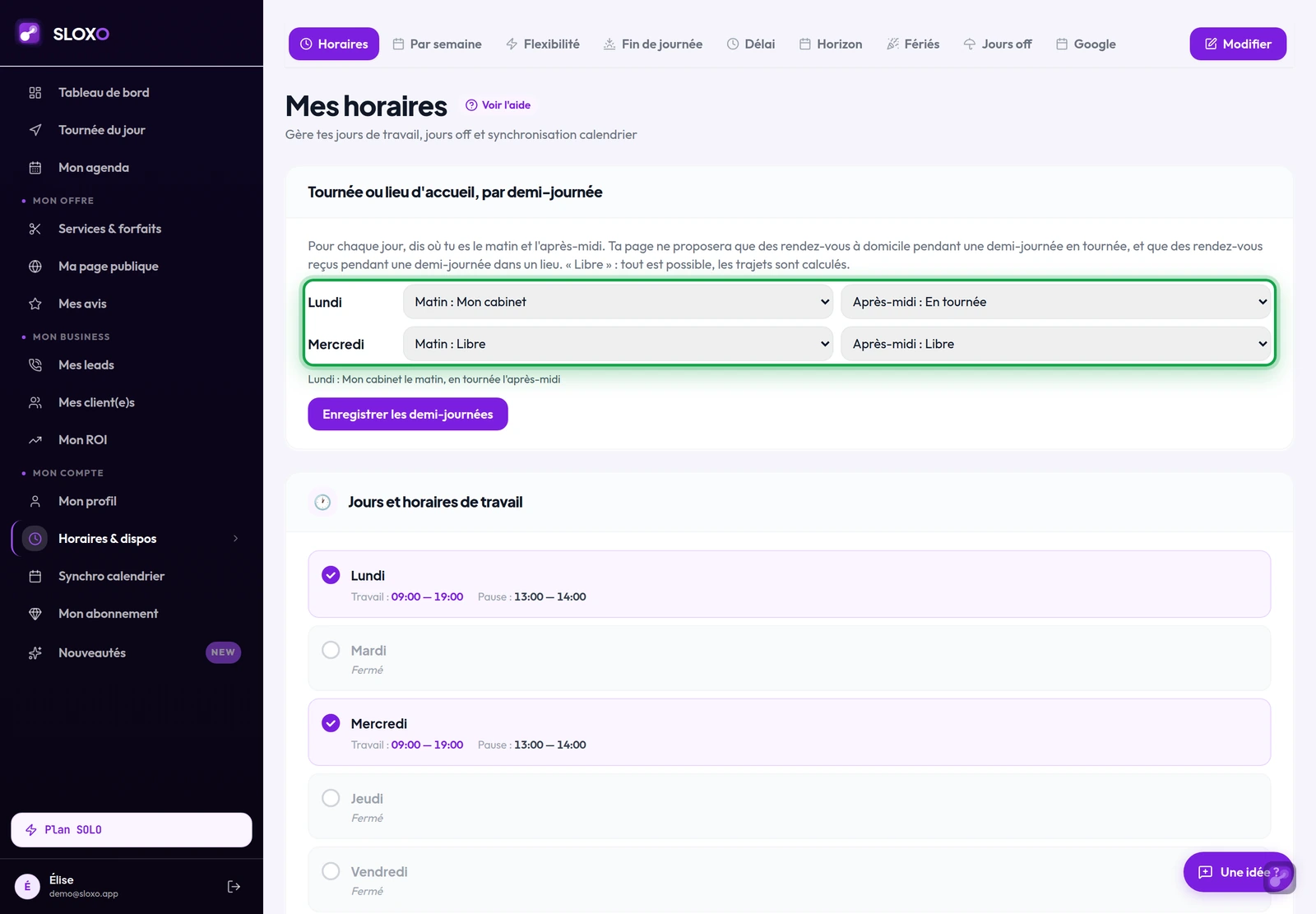
Task: Uncheck the Mercredi working day
Action: coord(331,723)
